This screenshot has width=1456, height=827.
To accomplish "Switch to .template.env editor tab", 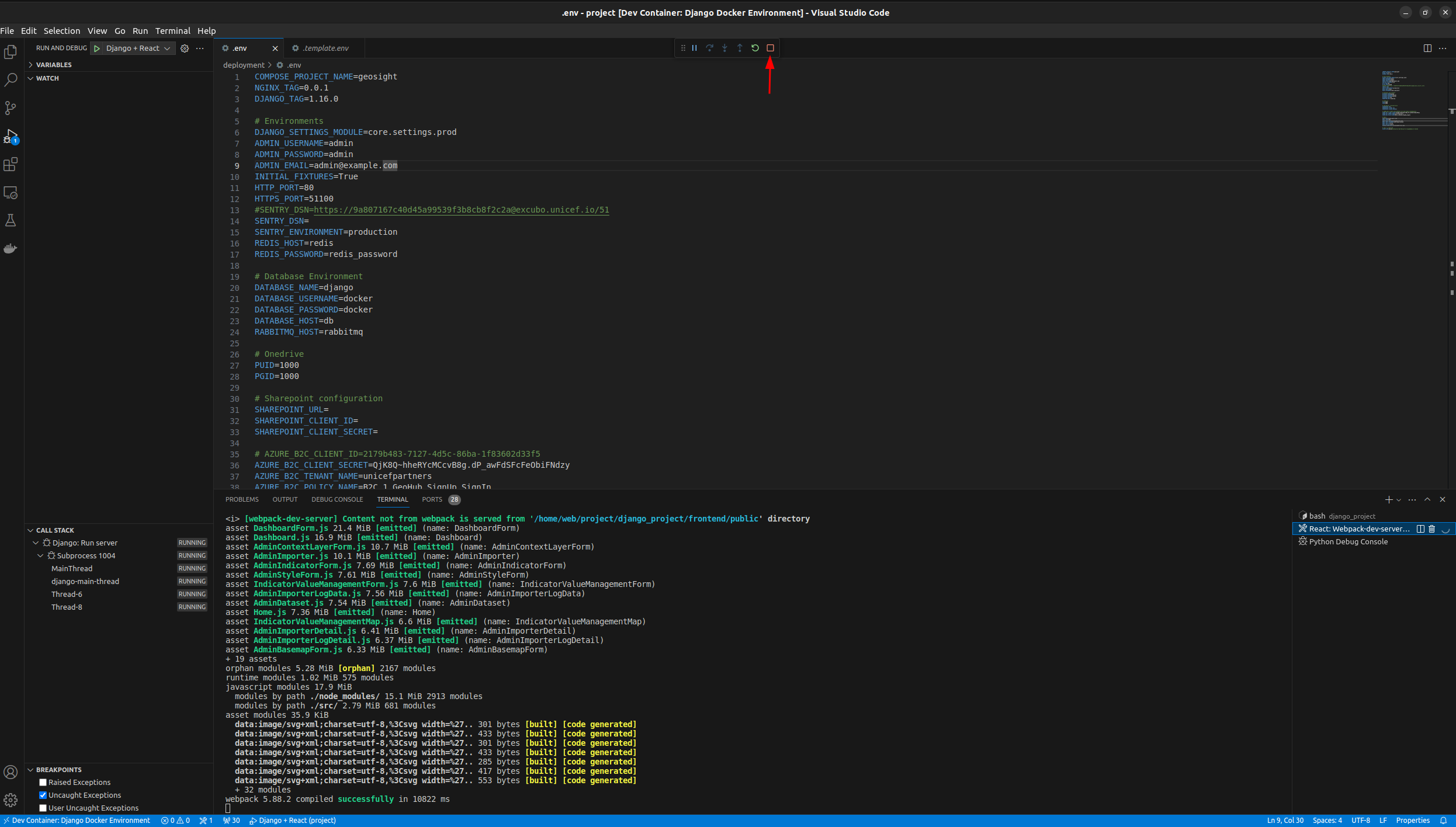I will click(325, 48).
